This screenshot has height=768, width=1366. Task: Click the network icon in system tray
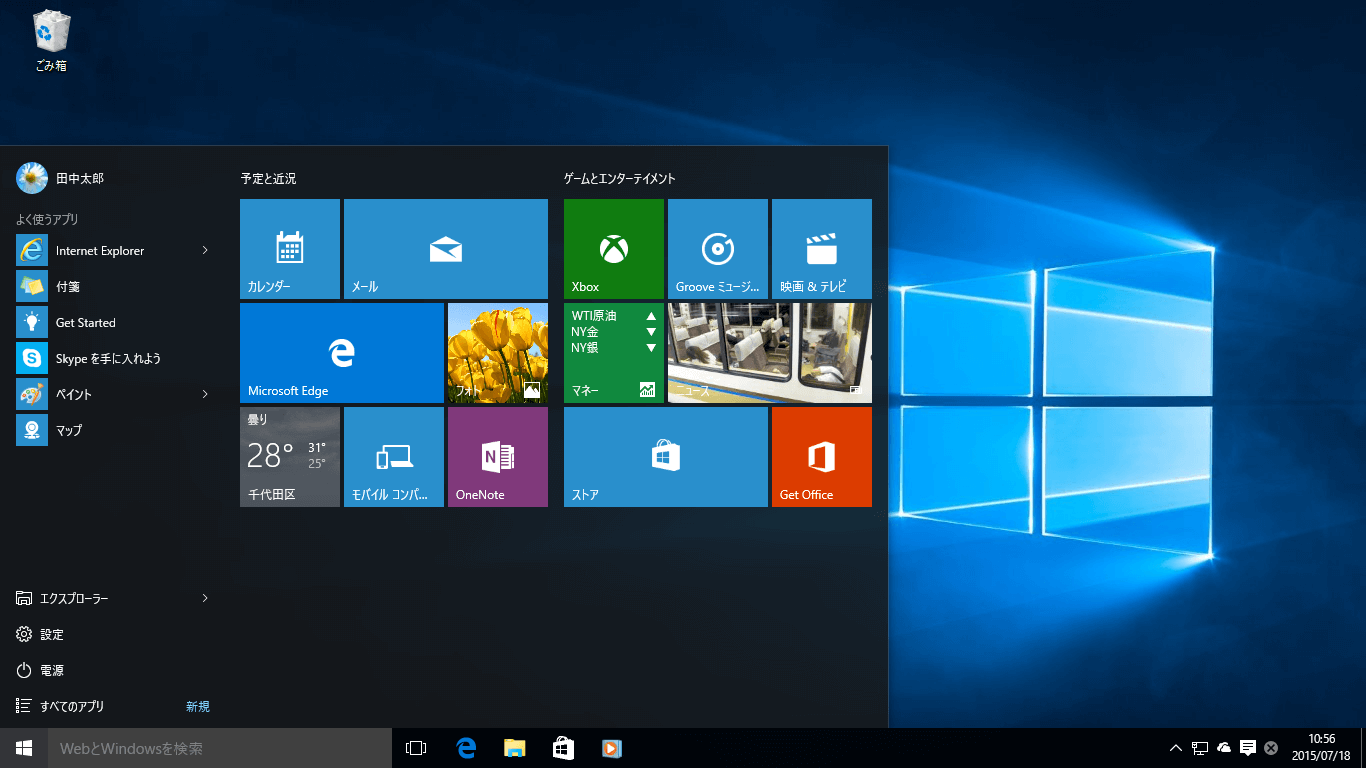(x=1200, y=748)
